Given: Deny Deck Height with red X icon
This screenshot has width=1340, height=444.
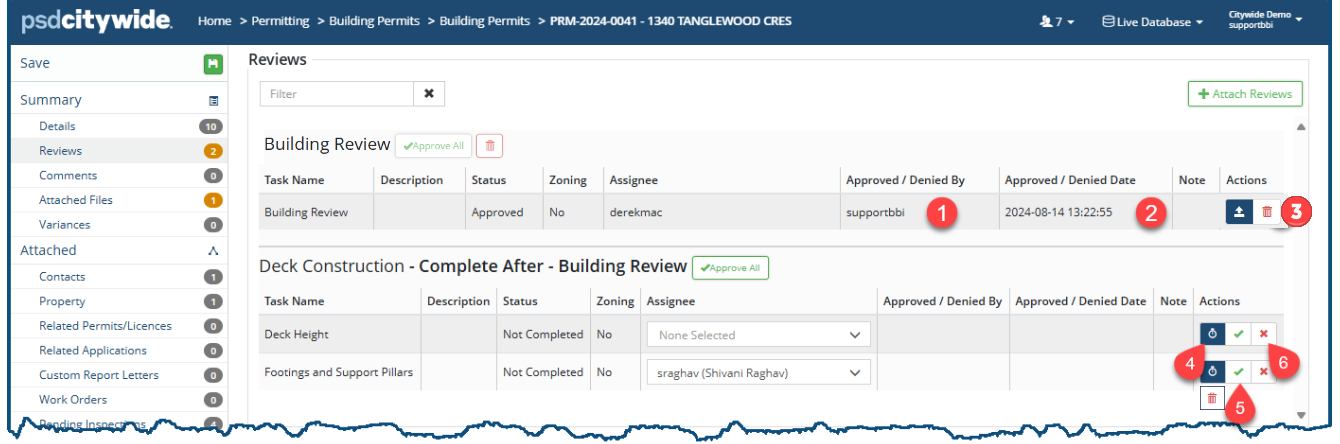Looking at the screenshot, I should (x=1264, y=334).
